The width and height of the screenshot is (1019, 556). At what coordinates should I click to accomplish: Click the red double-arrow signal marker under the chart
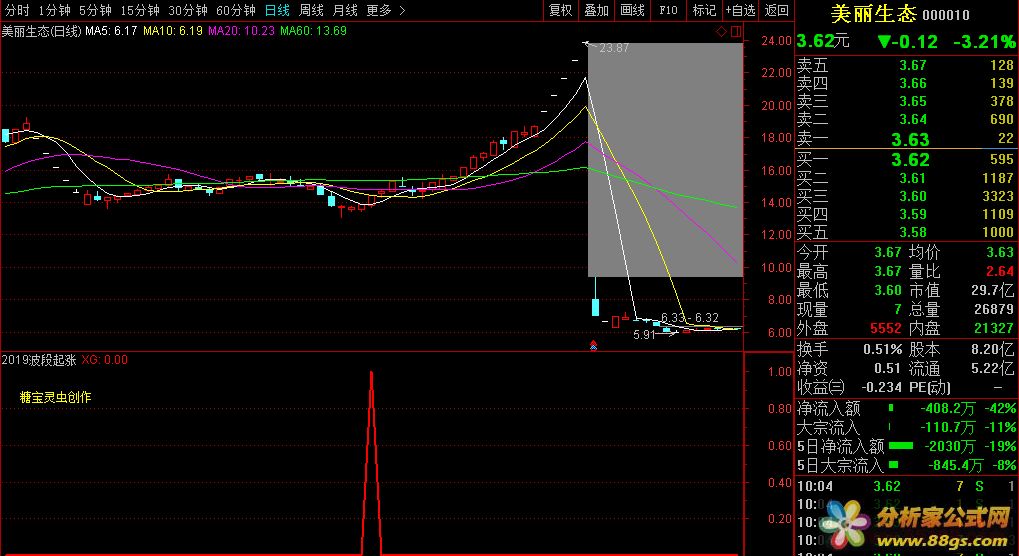pos(593,345)
